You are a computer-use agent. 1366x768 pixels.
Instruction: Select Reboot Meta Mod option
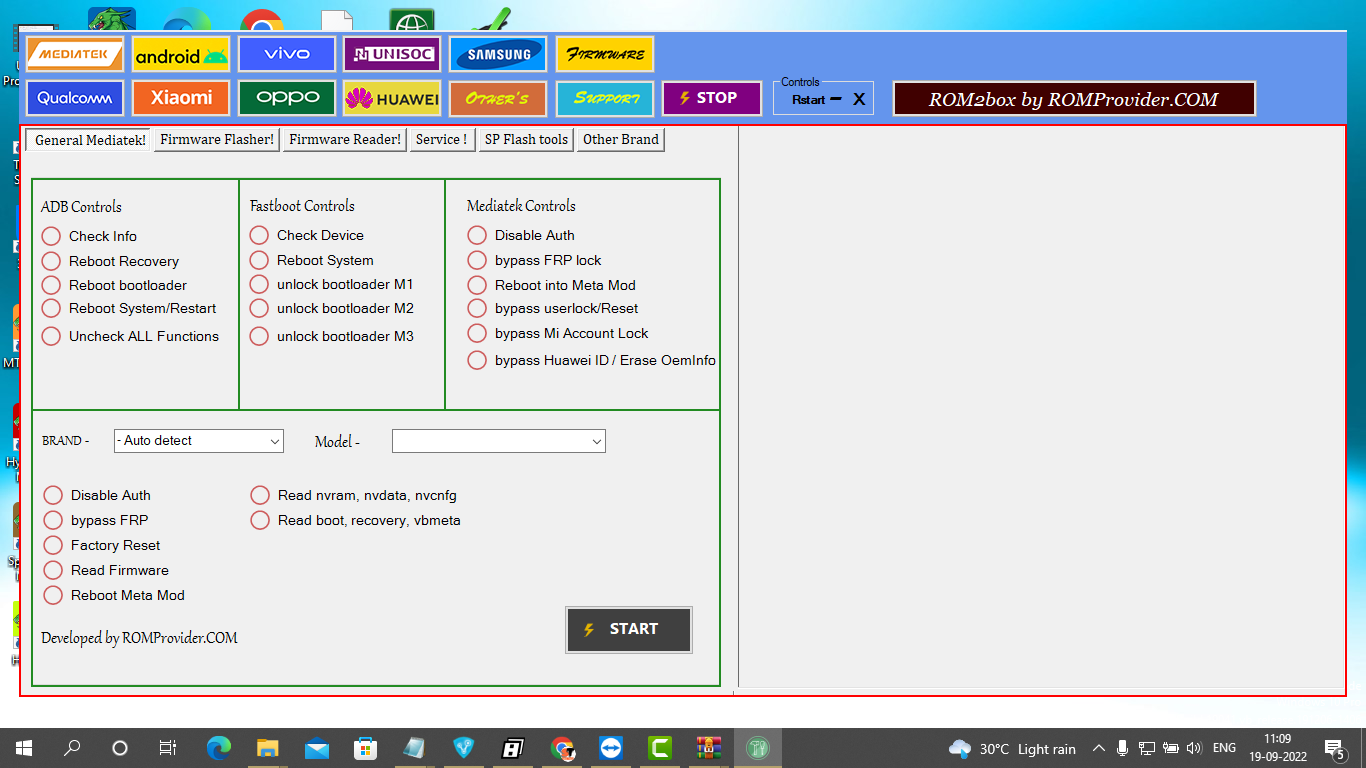point(114,595)
